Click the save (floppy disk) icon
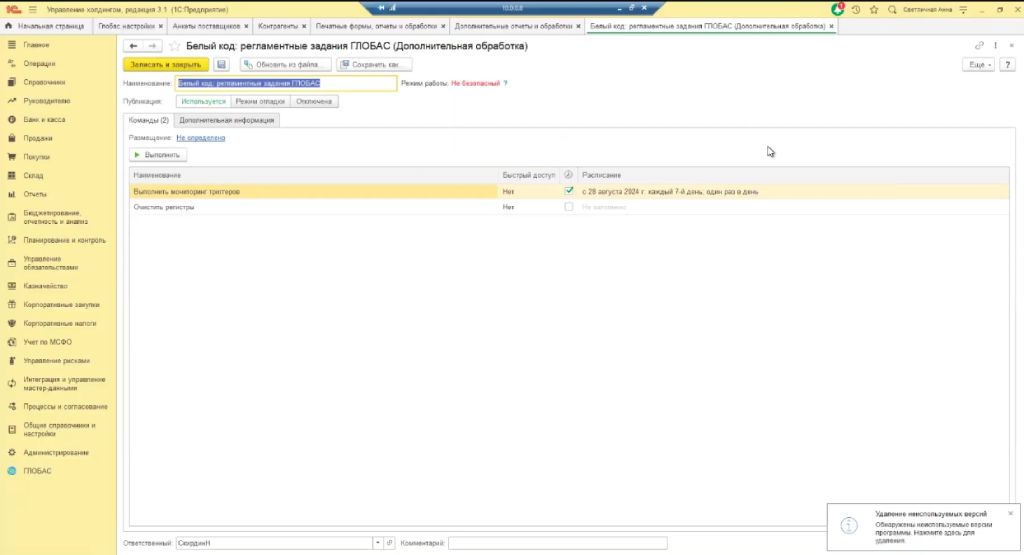Screen dimensions: 1024x555 [x=222, y=65]
